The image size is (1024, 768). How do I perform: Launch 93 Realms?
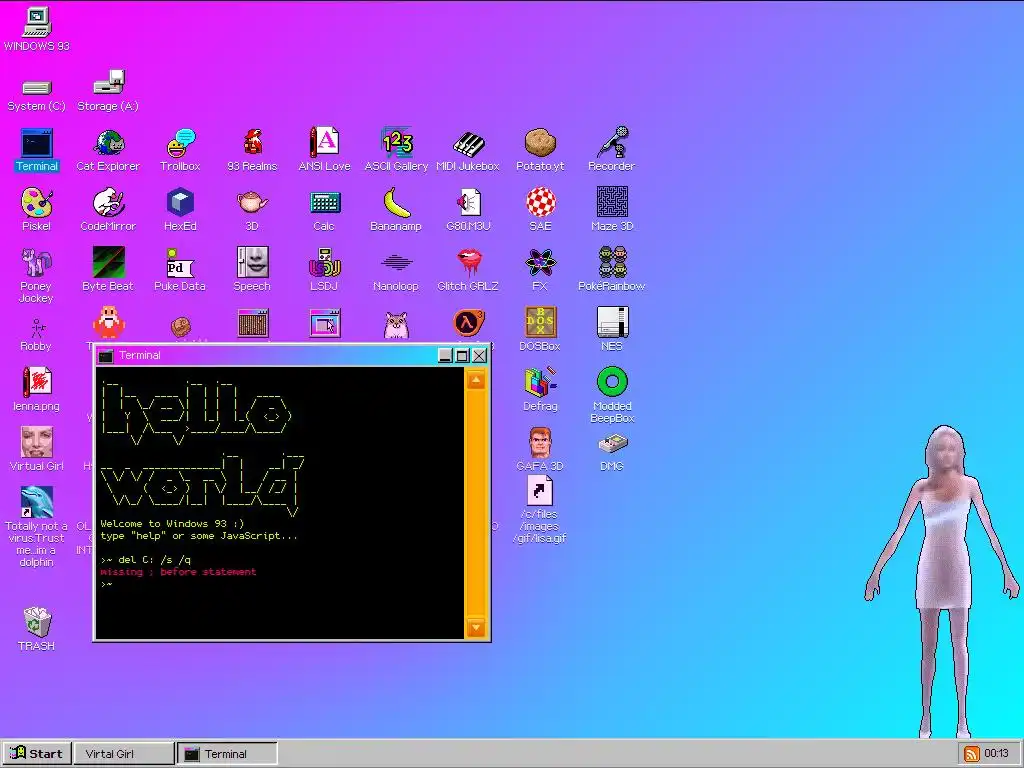[252, 150]
